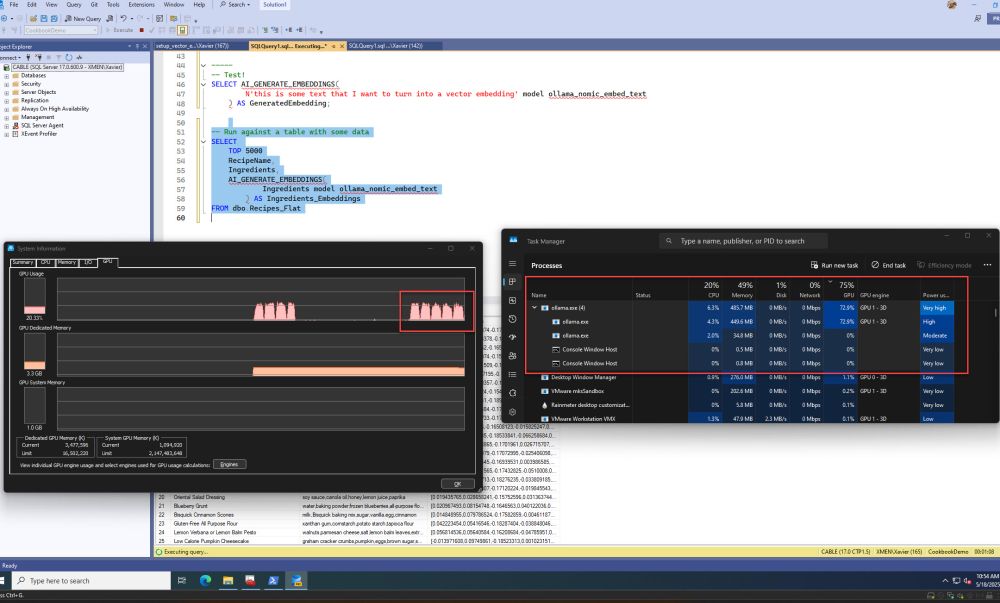Open the Tools menu
Screen dimensions: 1000x603
(x=113, y=4)
